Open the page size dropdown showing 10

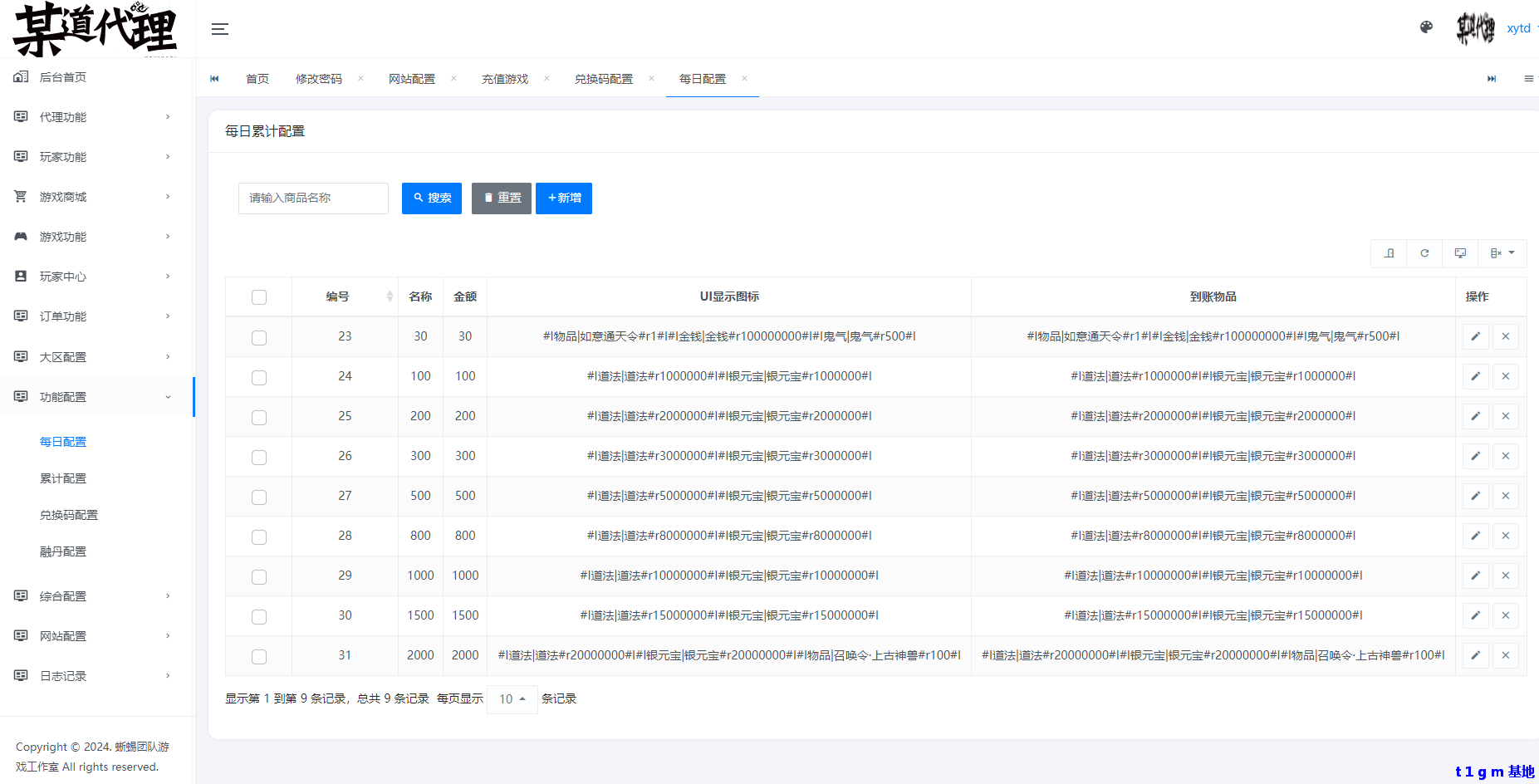click(x=512, y=699)
